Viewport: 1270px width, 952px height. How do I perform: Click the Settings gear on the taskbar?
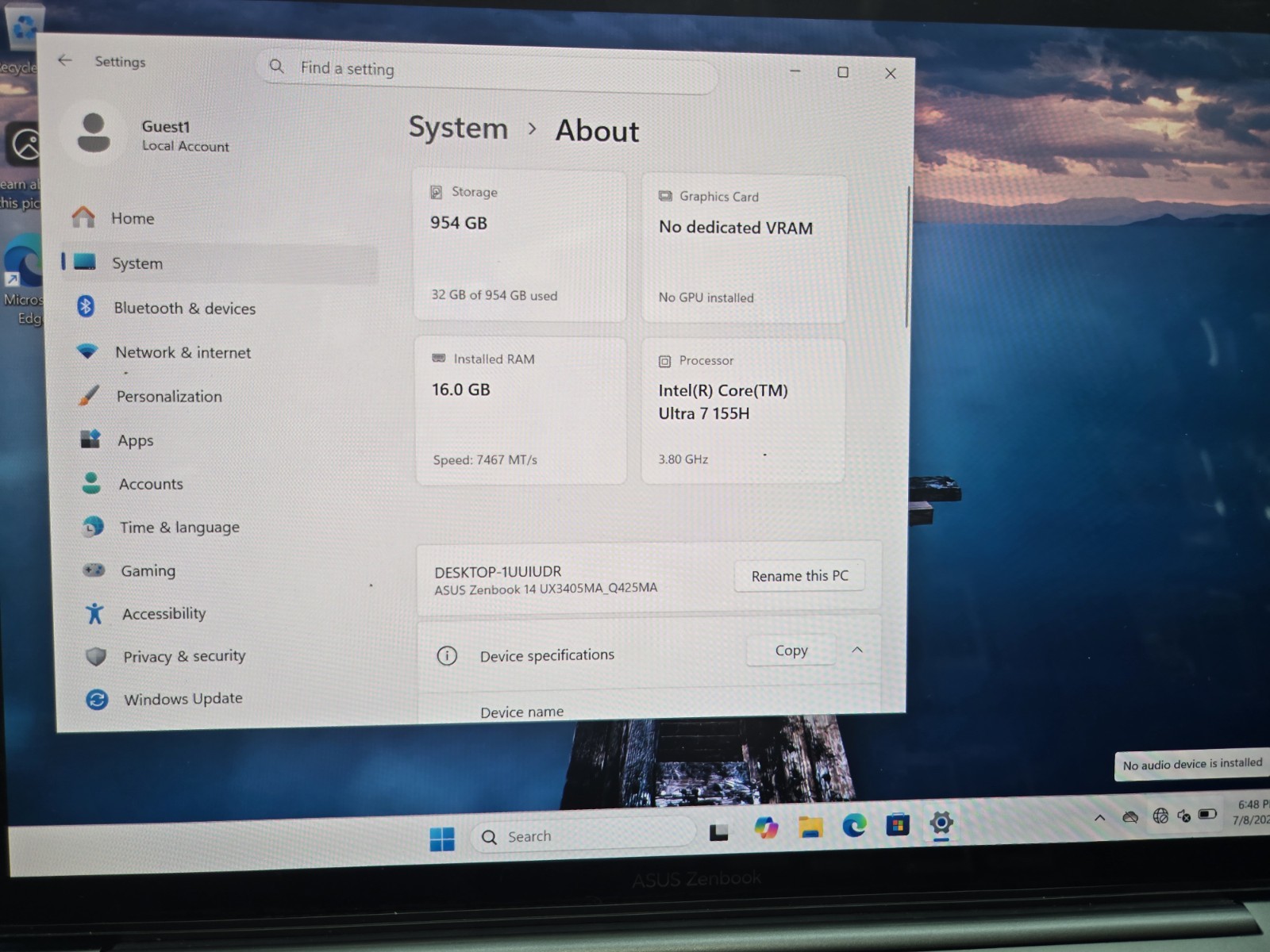coord(941,823)
